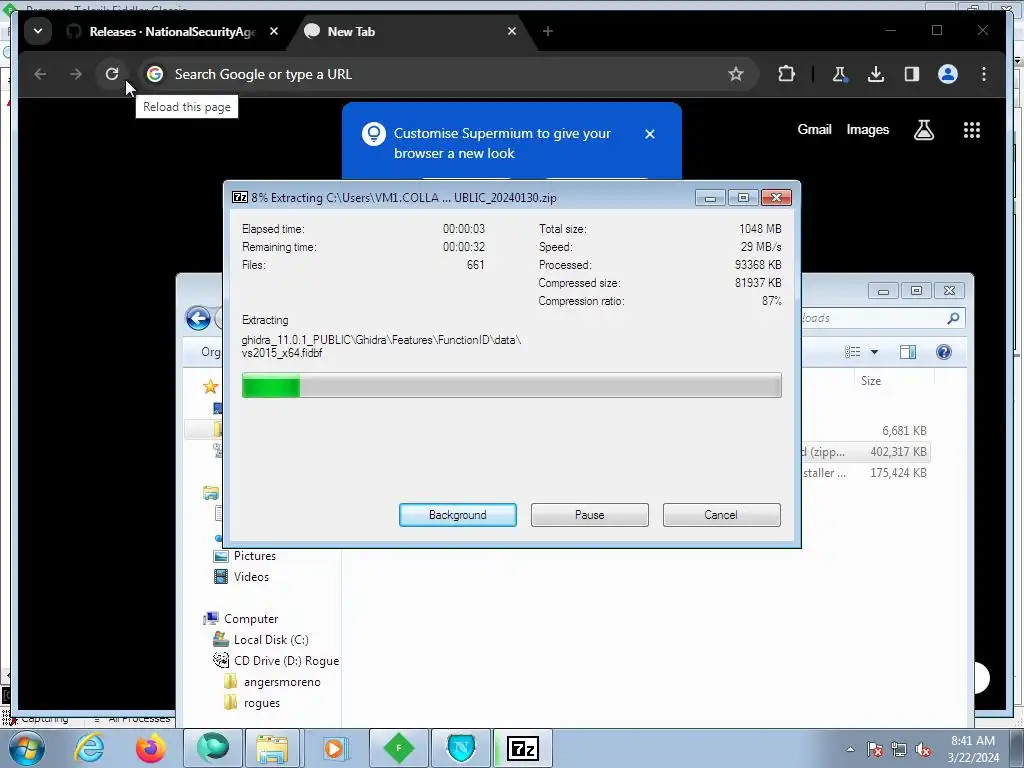Toggle the browser side panel icon
Viewport: 1024px width, 768px height.
click(x=912, y=74)
